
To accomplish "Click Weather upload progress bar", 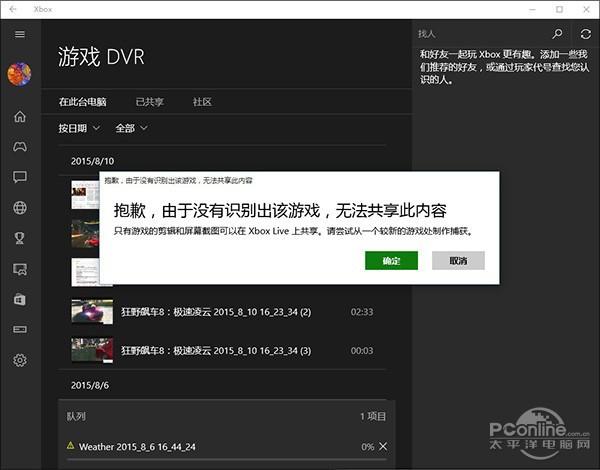I will click(227, 459).
